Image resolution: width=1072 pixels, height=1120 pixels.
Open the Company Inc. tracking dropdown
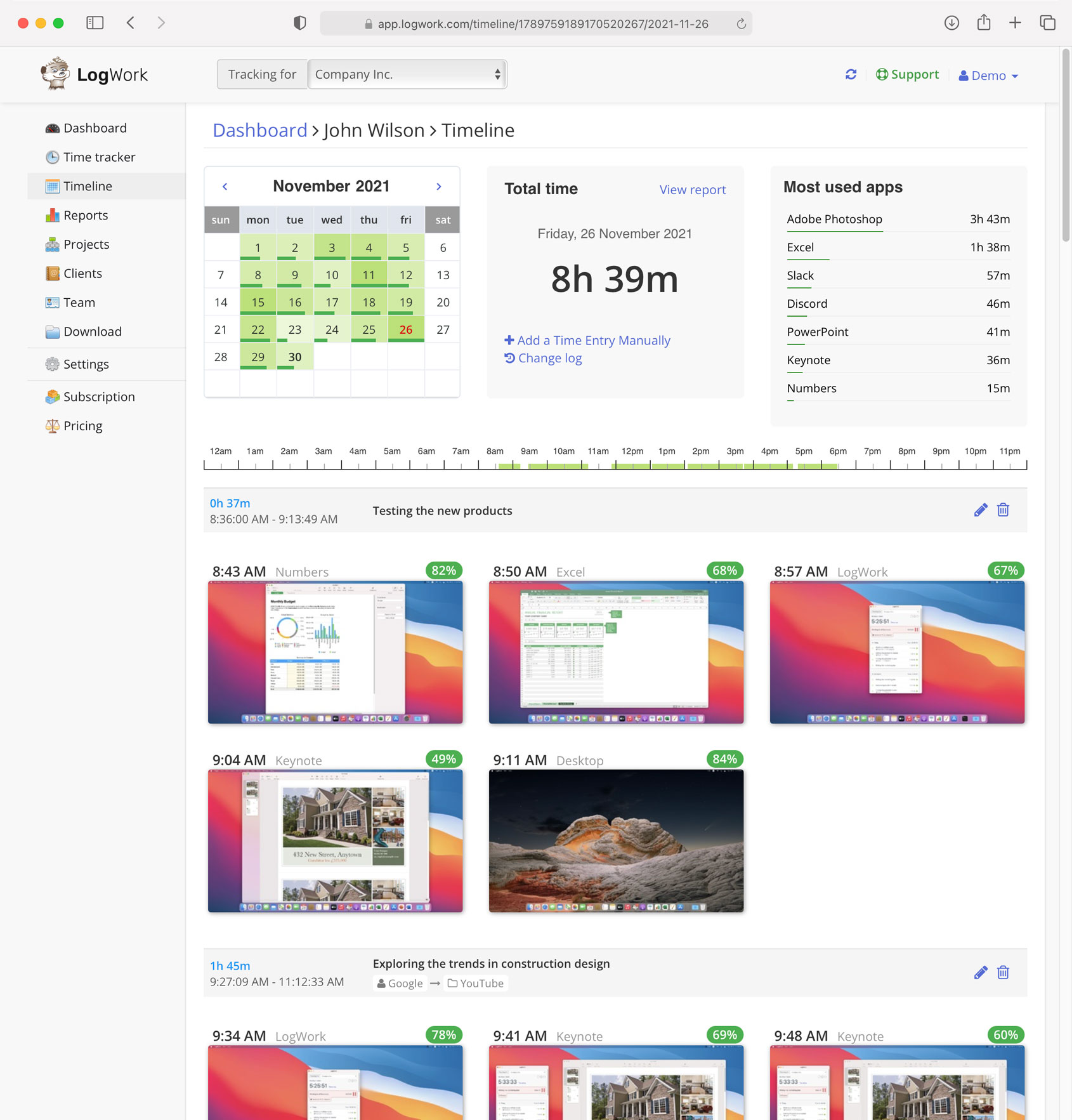(x=407, y=74)
